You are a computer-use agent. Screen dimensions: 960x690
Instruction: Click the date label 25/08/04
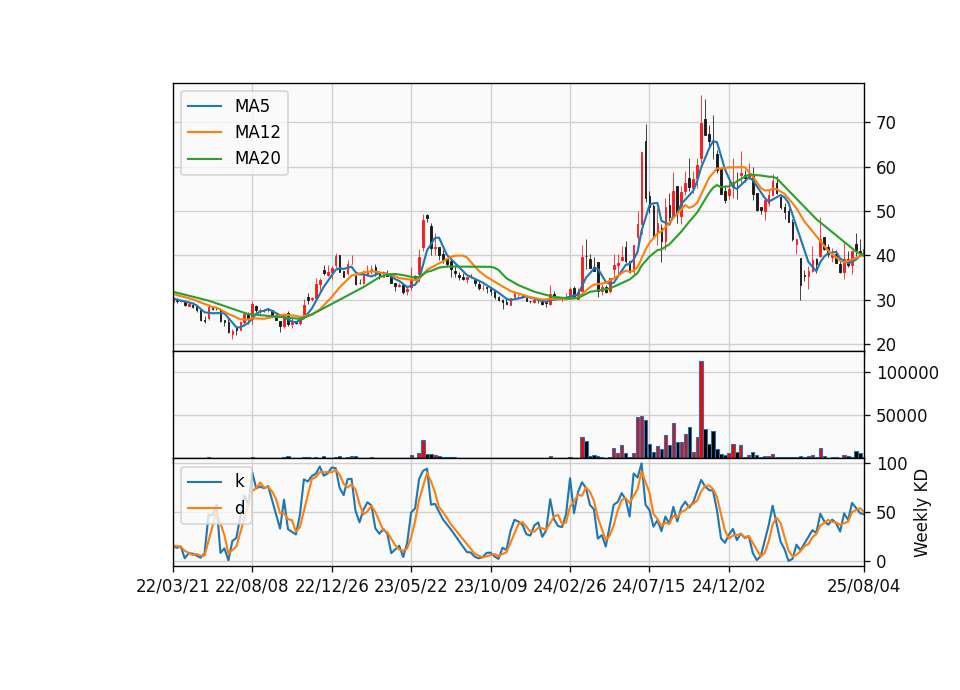864,586
